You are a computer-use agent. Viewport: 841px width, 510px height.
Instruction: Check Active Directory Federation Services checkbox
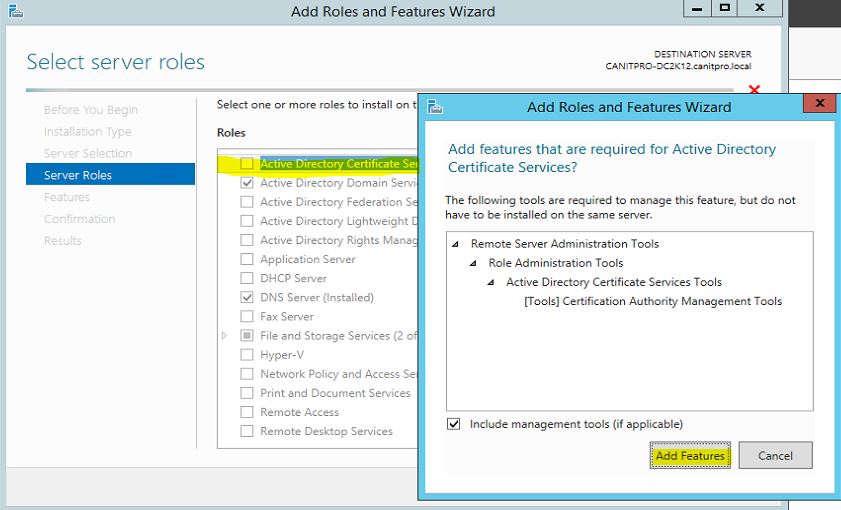(x=247, y=202)
